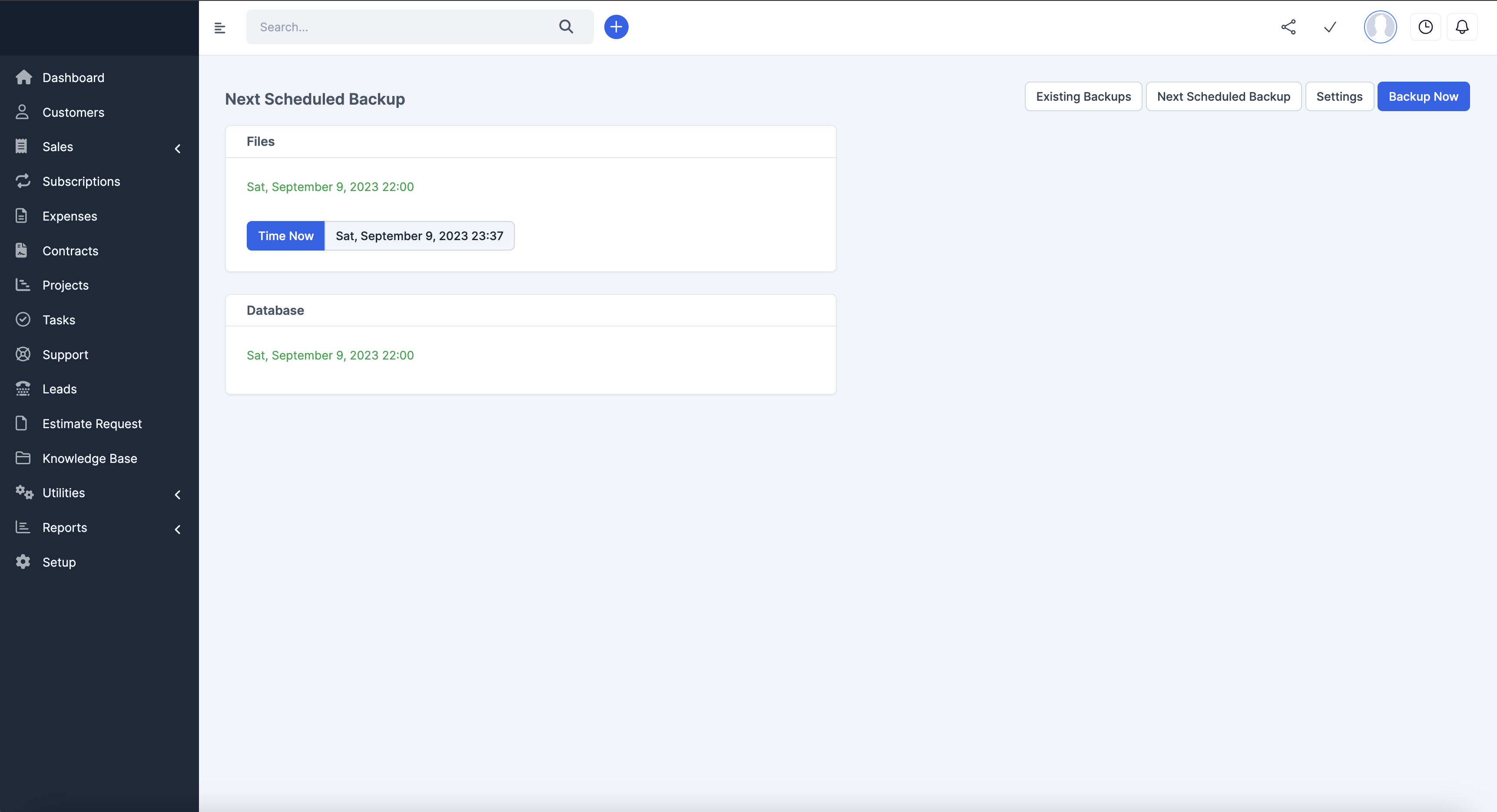Click the Next Scheduled Backup page title
The width and height of the screenshot is (1497, 812).
pyautogui.click(x=315, y=99)
